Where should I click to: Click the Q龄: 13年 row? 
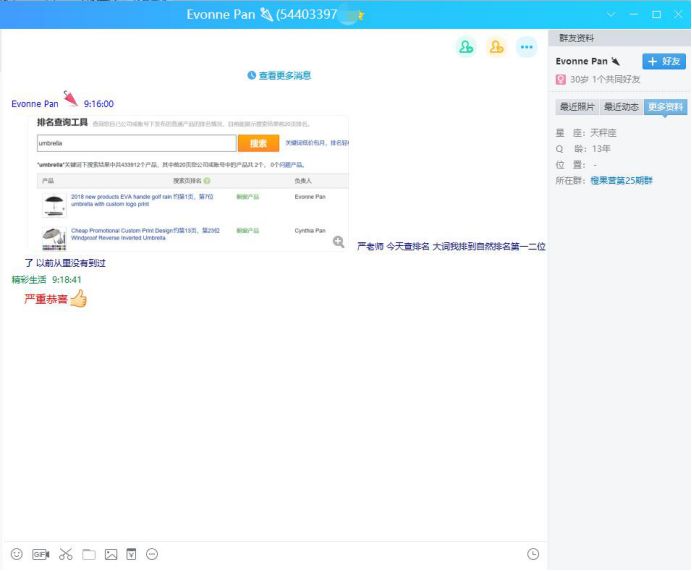583,149
